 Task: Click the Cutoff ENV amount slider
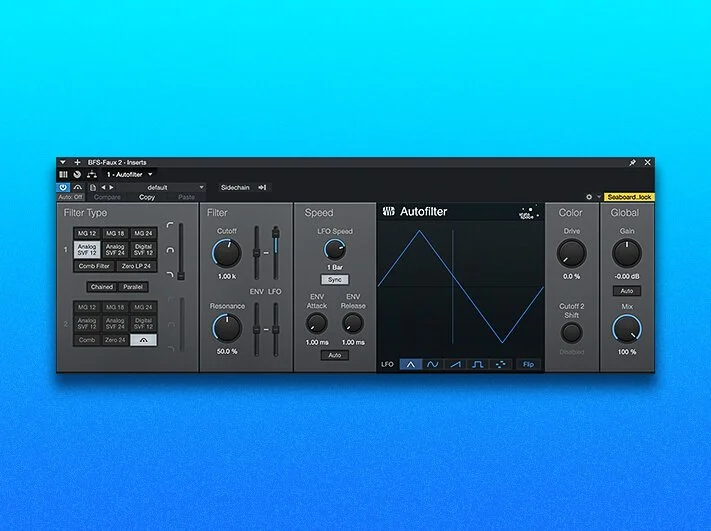pos(256,253)
